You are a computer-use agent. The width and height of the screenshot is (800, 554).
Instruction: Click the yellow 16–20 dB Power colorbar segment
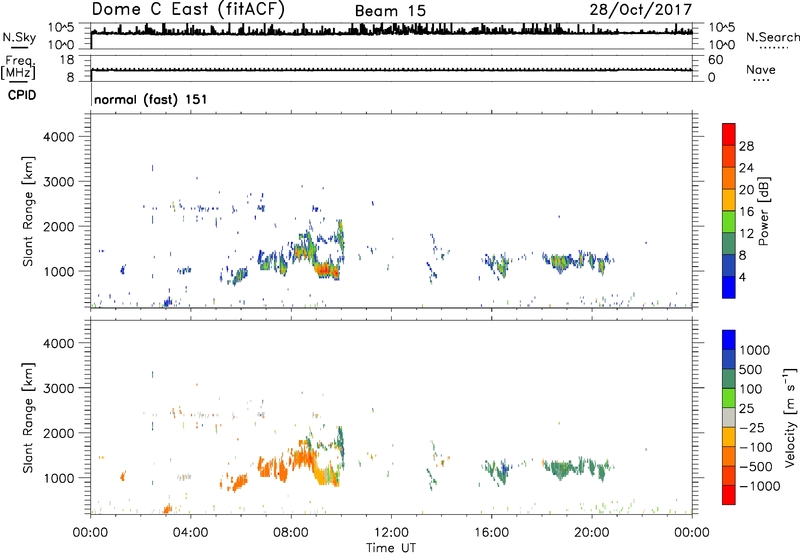pyautogui.click(x=729, y=200)
